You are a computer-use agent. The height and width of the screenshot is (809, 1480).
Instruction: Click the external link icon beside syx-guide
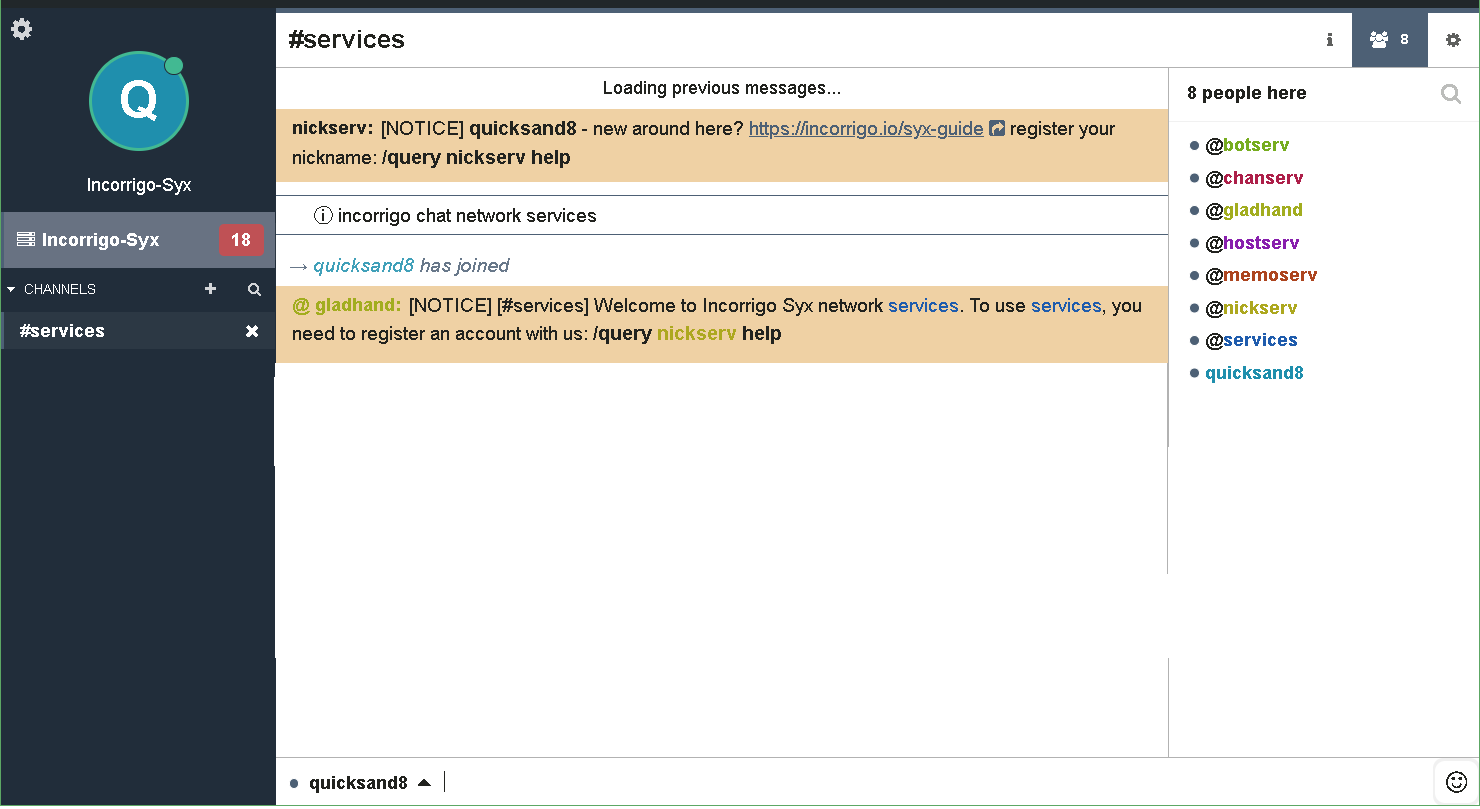pyautogui.click(x=997, y=129)
